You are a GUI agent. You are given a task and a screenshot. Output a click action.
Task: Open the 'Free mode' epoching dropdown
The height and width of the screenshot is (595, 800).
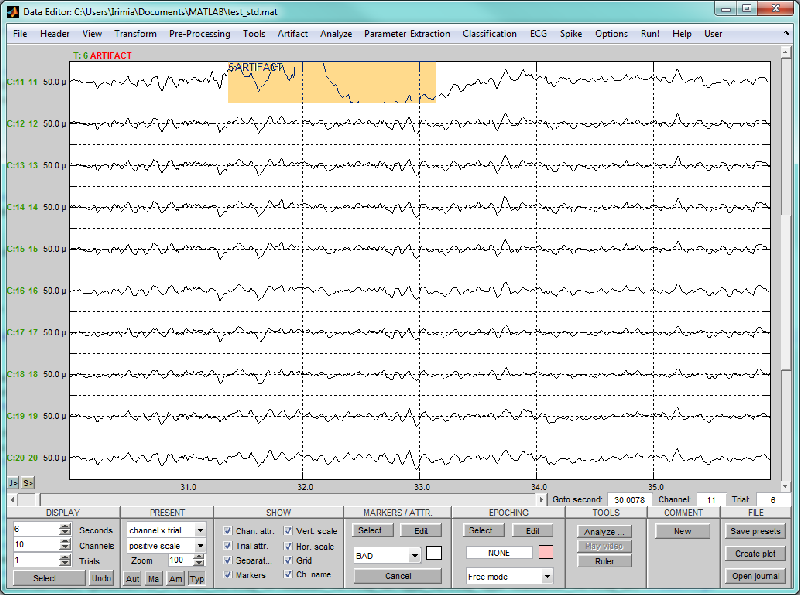510,577
